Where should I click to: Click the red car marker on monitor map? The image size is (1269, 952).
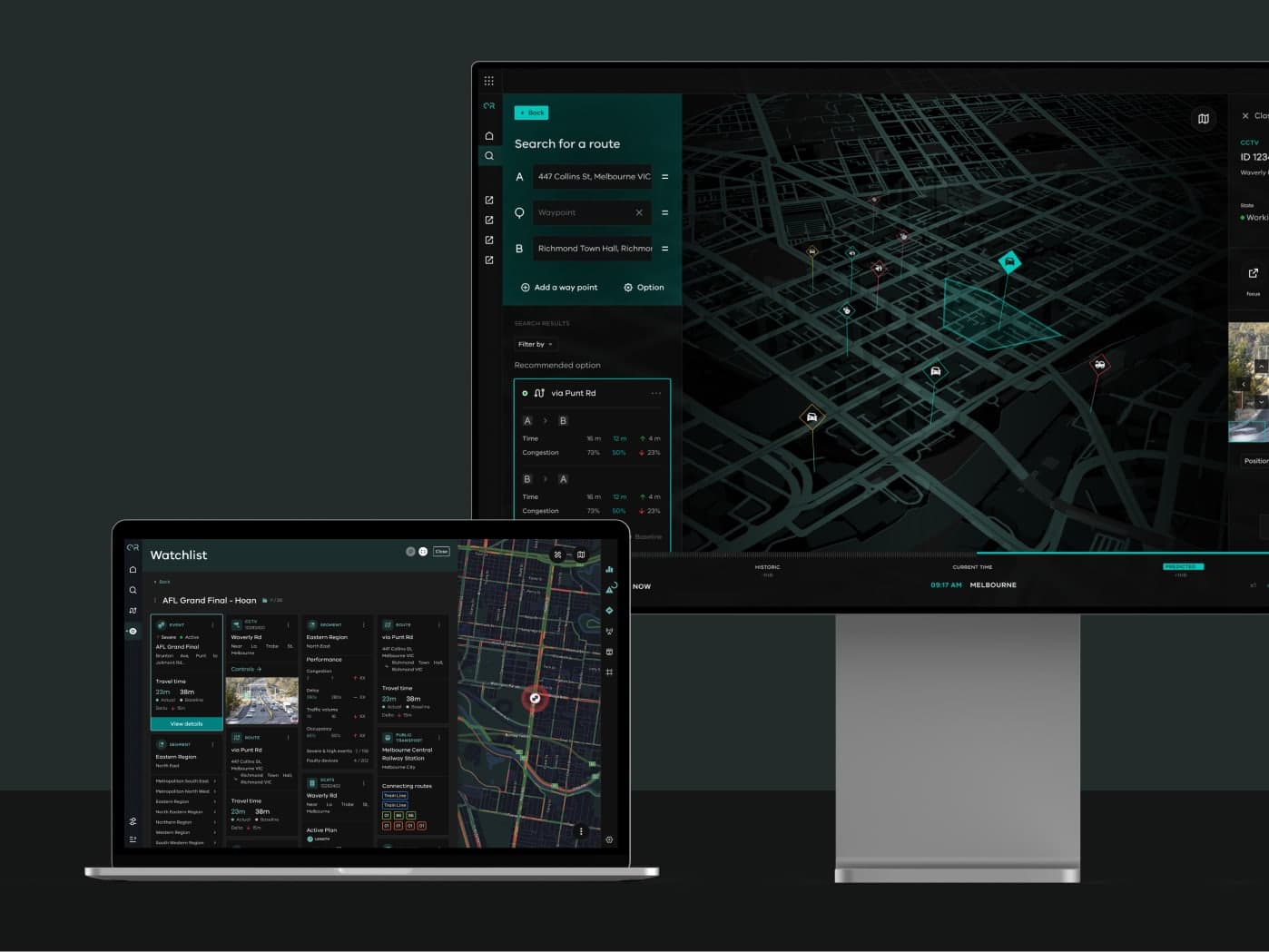pyautogui.click(x=1099, y=365)
